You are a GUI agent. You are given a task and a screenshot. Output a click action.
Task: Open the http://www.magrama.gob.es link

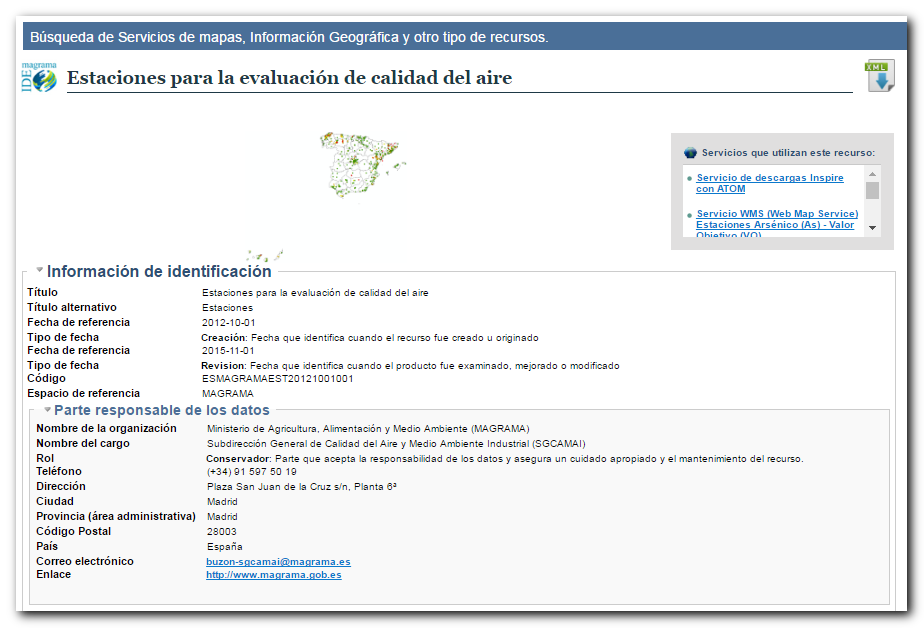pyautogui.click(x=273, y=575)
